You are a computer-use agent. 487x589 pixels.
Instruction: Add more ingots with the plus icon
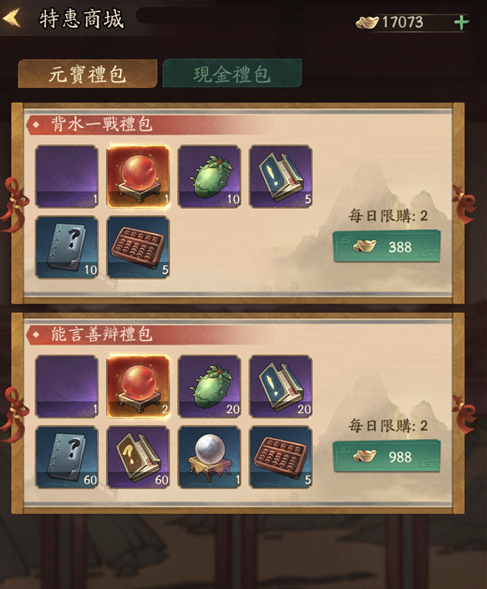(461, 23)
